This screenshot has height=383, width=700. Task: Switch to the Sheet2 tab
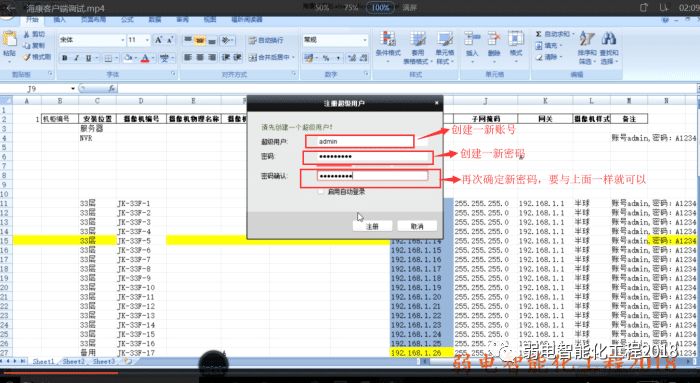(73, 361)
